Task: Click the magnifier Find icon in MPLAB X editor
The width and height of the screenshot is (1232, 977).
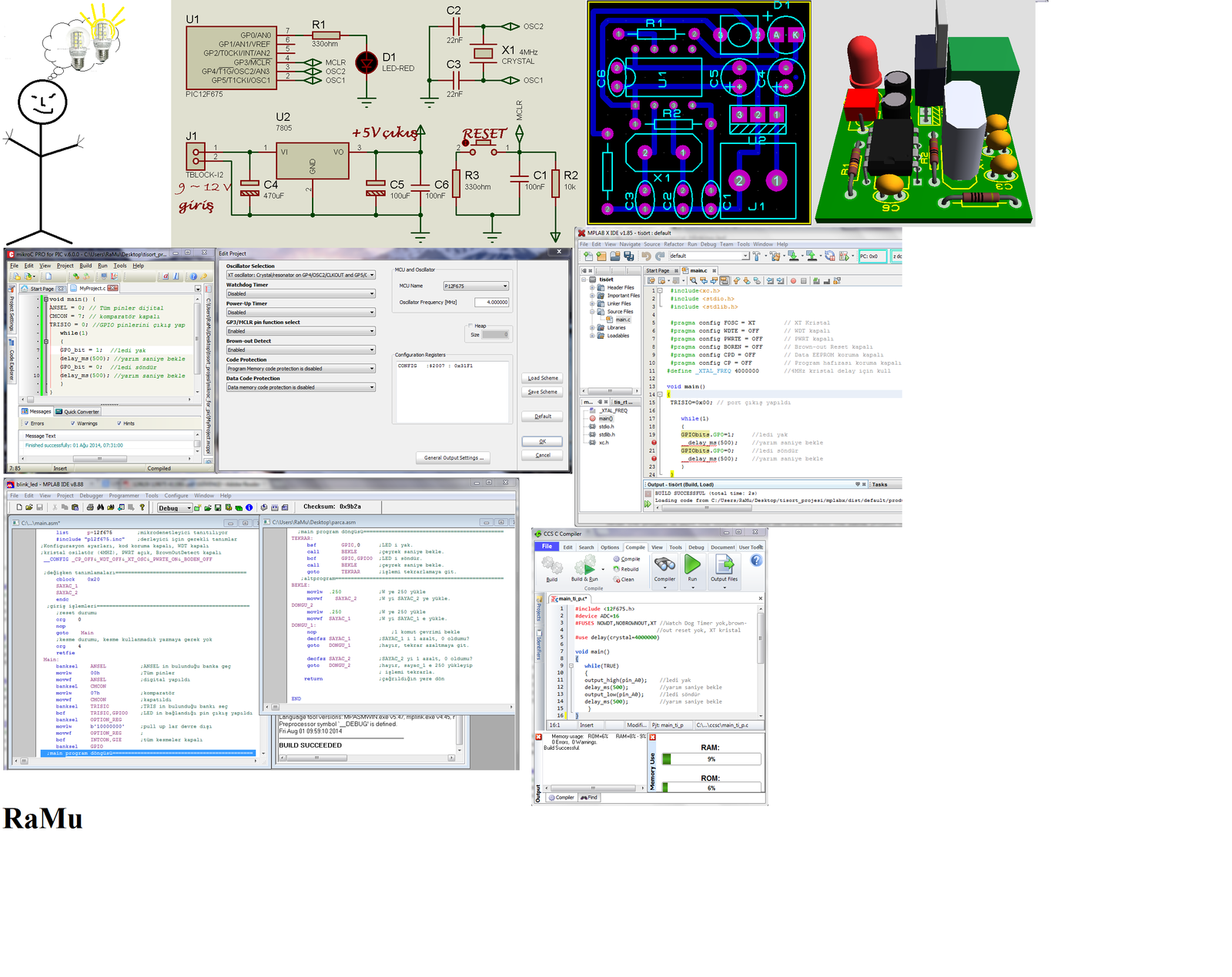Action: [x=693, y=281]
